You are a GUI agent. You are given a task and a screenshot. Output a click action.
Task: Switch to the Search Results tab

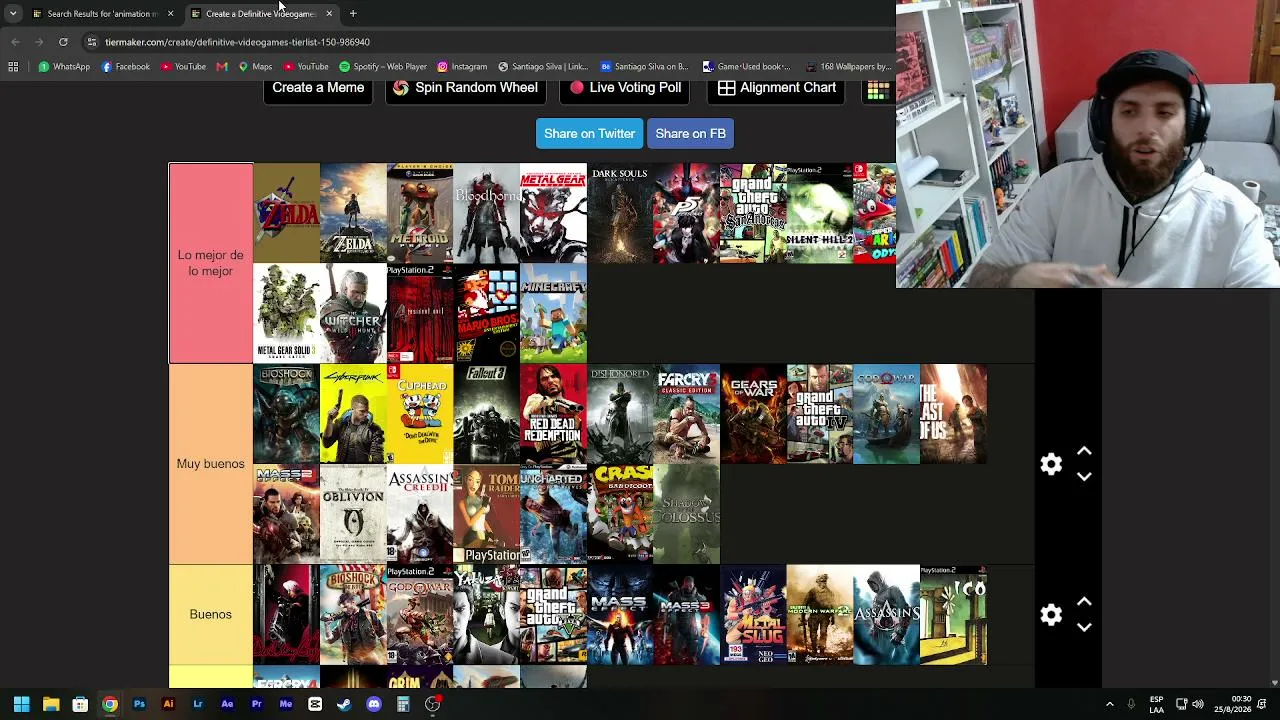click(103, 14)
